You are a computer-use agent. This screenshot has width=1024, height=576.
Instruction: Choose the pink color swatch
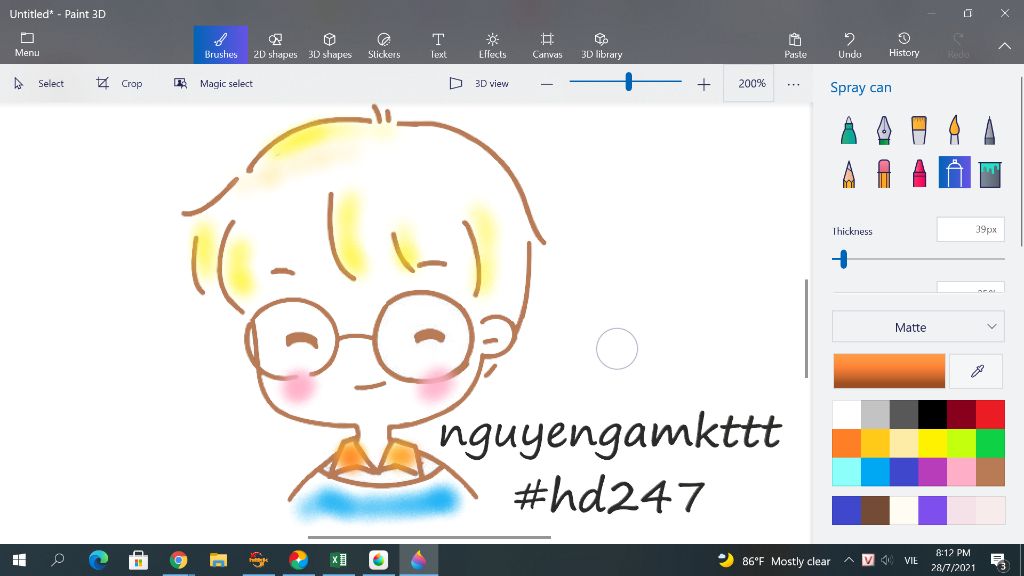pyautogui.click(x=961, y=472)
